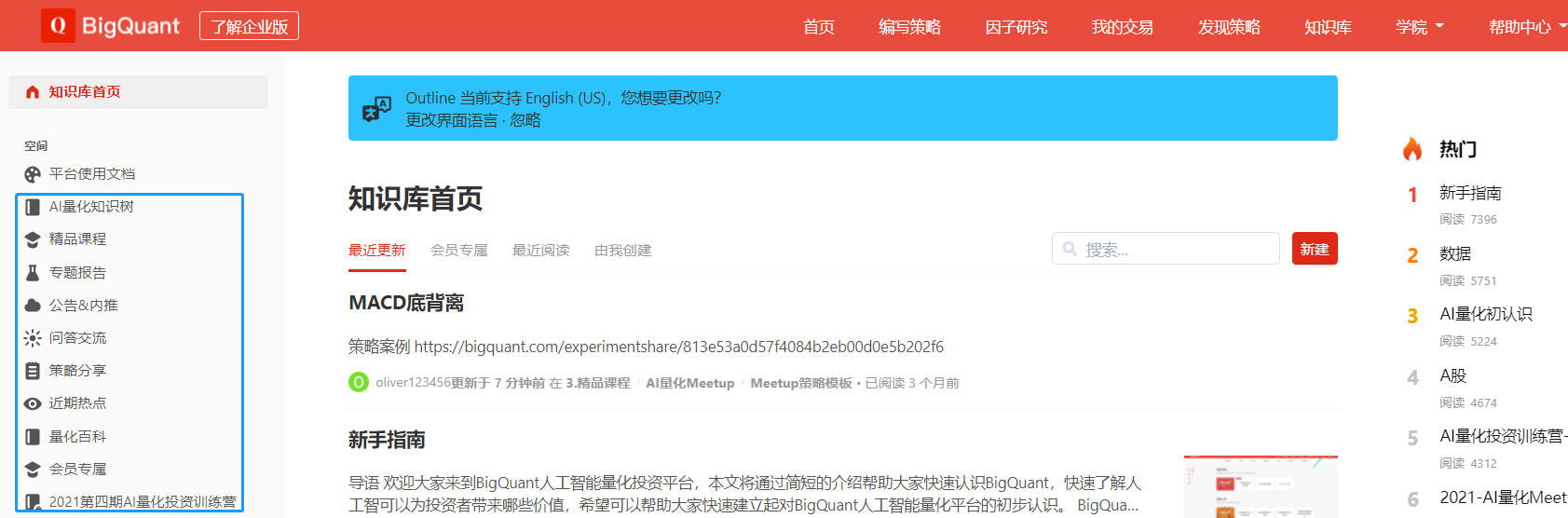
Task: Click the flask icon beside 专题报告
Action: 33,273
